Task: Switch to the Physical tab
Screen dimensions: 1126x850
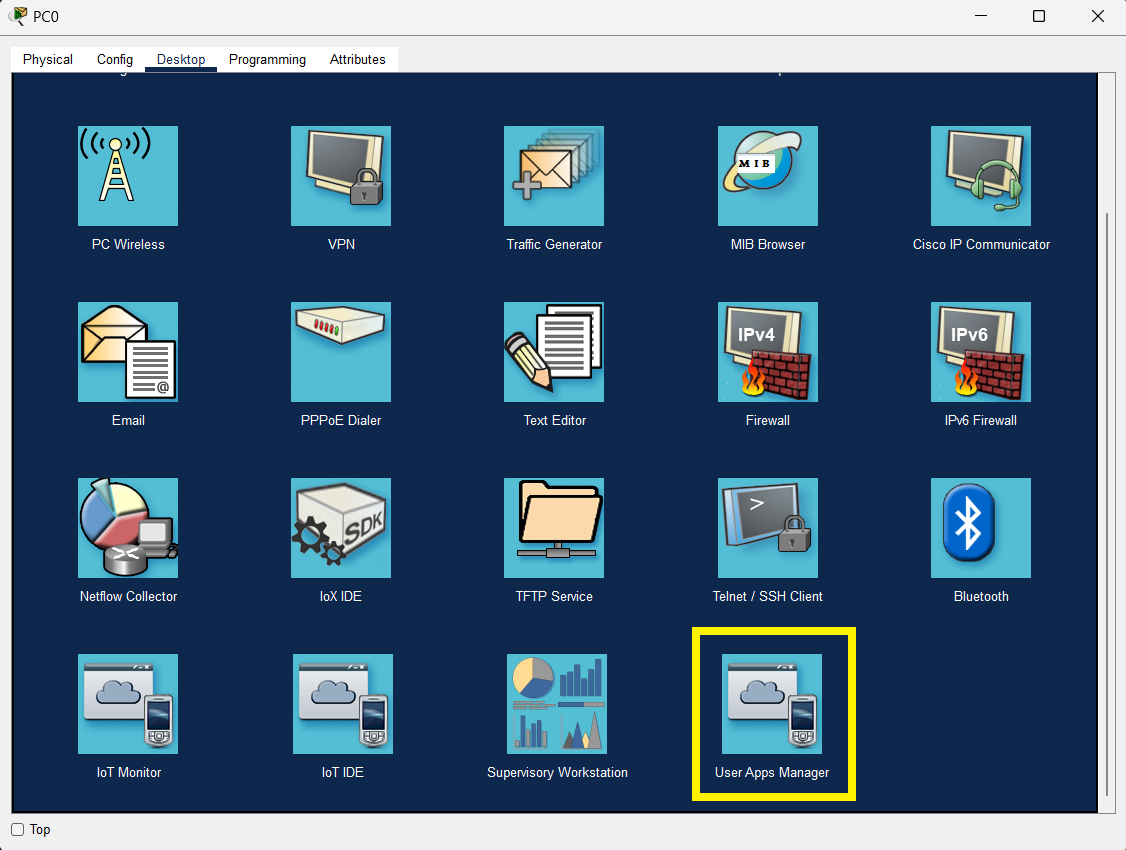Action: point(48,60)
